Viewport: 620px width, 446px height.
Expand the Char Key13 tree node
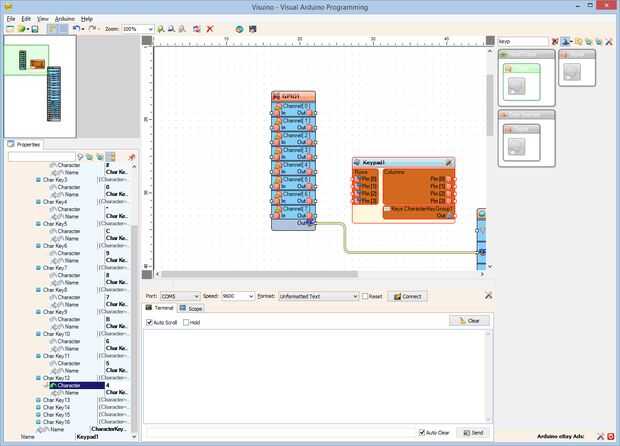point(38,400)
